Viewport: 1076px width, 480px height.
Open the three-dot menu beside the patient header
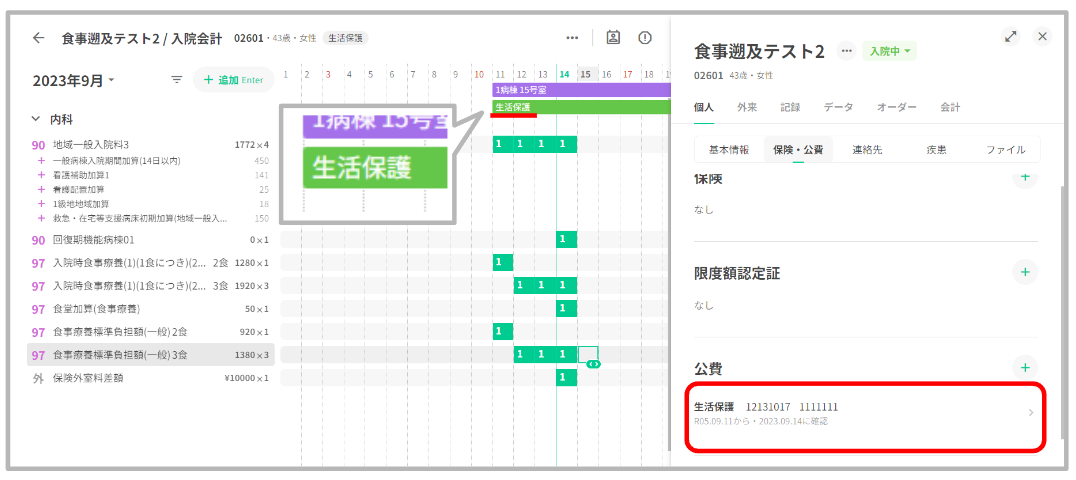click(572, 38)
